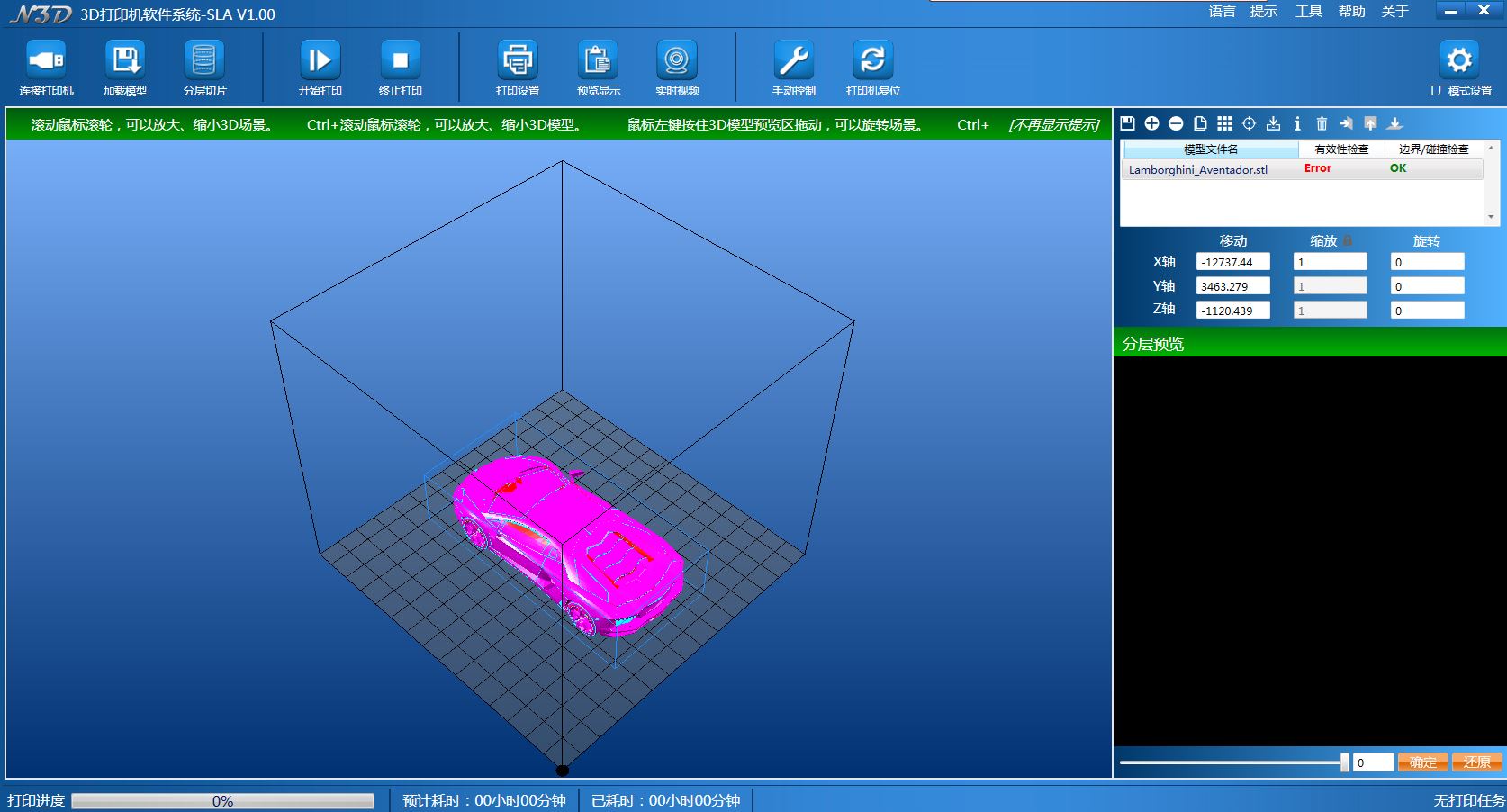Click the 还原 restore button

click(x=1476, y=762)
